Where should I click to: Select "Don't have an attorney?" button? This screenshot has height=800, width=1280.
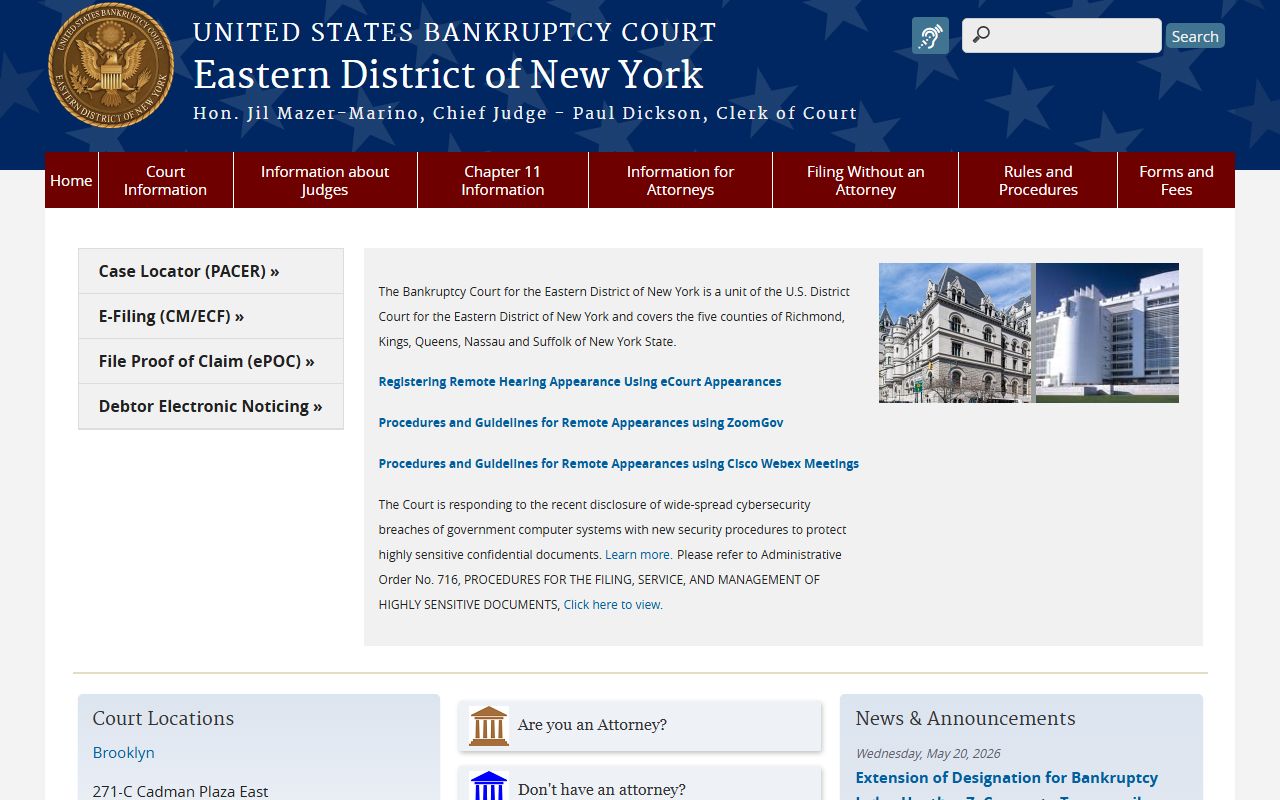tap(640, 785)
